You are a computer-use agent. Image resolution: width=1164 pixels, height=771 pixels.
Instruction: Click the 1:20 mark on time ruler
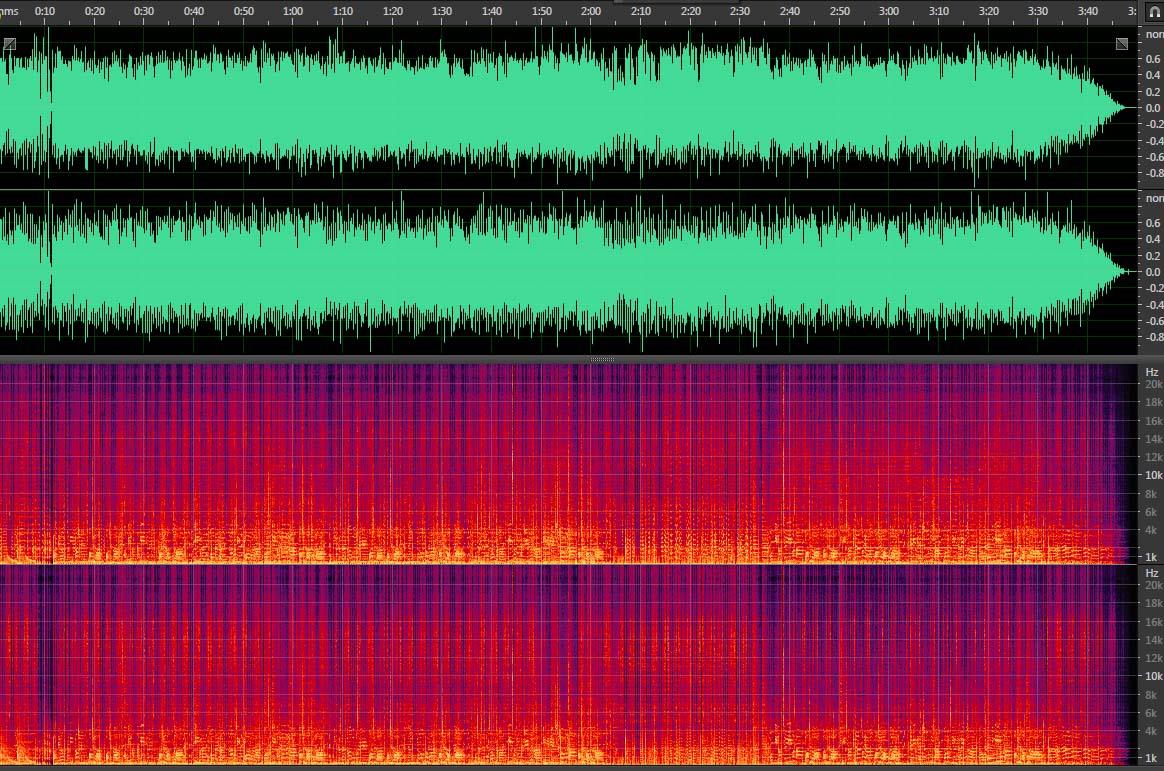point(393,11)
